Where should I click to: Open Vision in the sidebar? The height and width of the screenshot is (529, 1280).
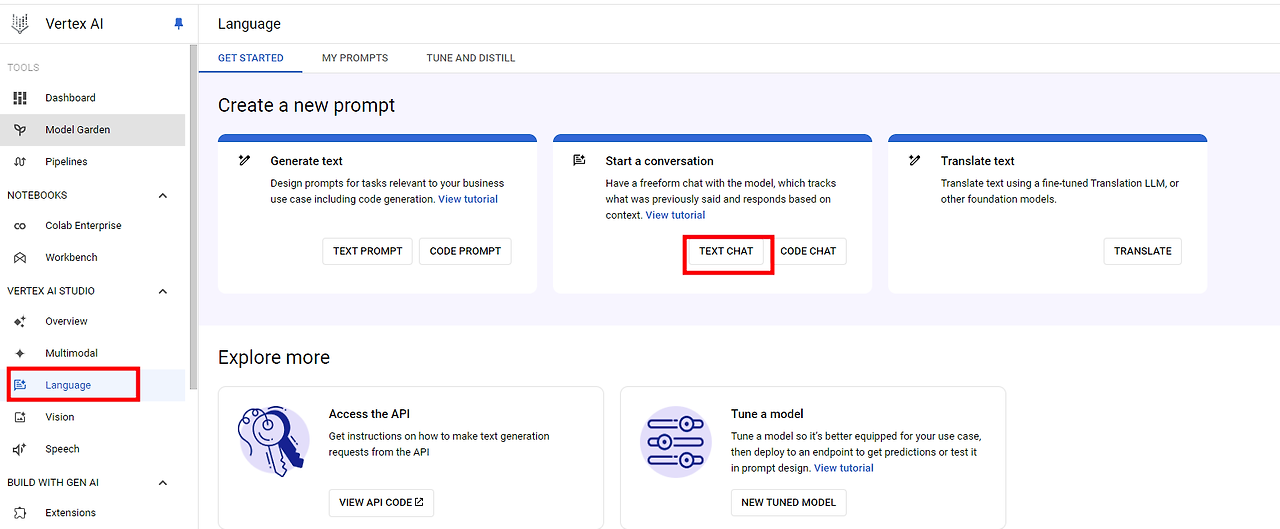pos(92,417)
